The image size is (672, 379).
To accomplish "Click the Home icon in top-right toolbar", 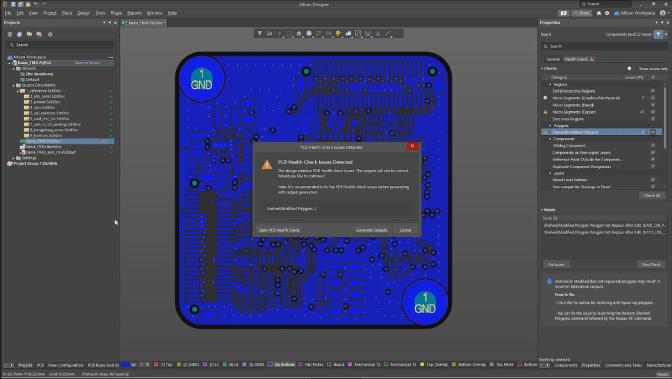I will pyautogui.click(x=599, y=13).
